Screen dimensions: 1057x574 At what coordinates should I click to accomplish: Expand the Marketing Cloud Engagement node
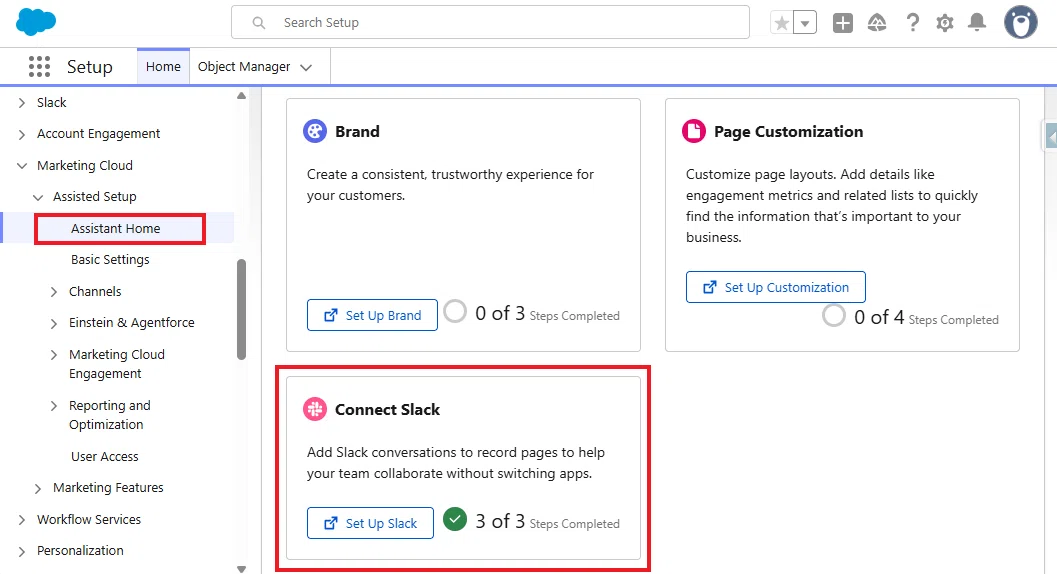click(54, 355)
